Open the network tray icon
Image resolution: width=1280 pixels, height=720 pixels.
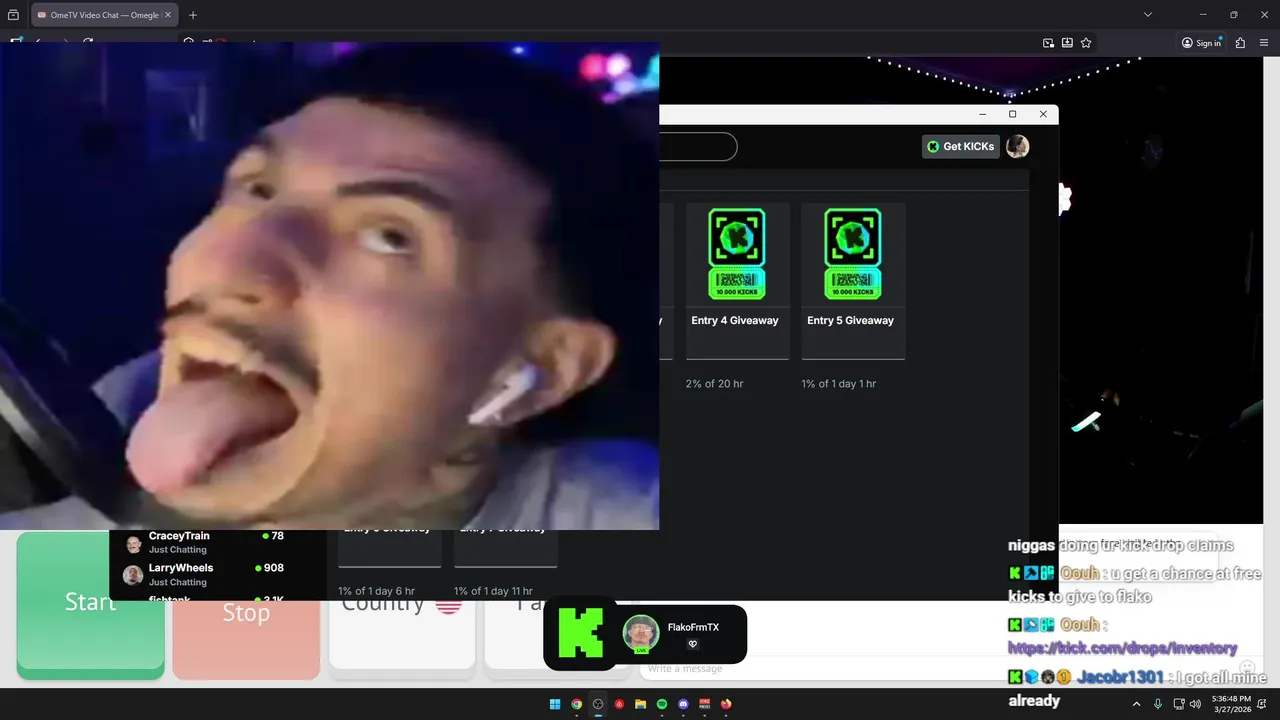click(1179, 704)
